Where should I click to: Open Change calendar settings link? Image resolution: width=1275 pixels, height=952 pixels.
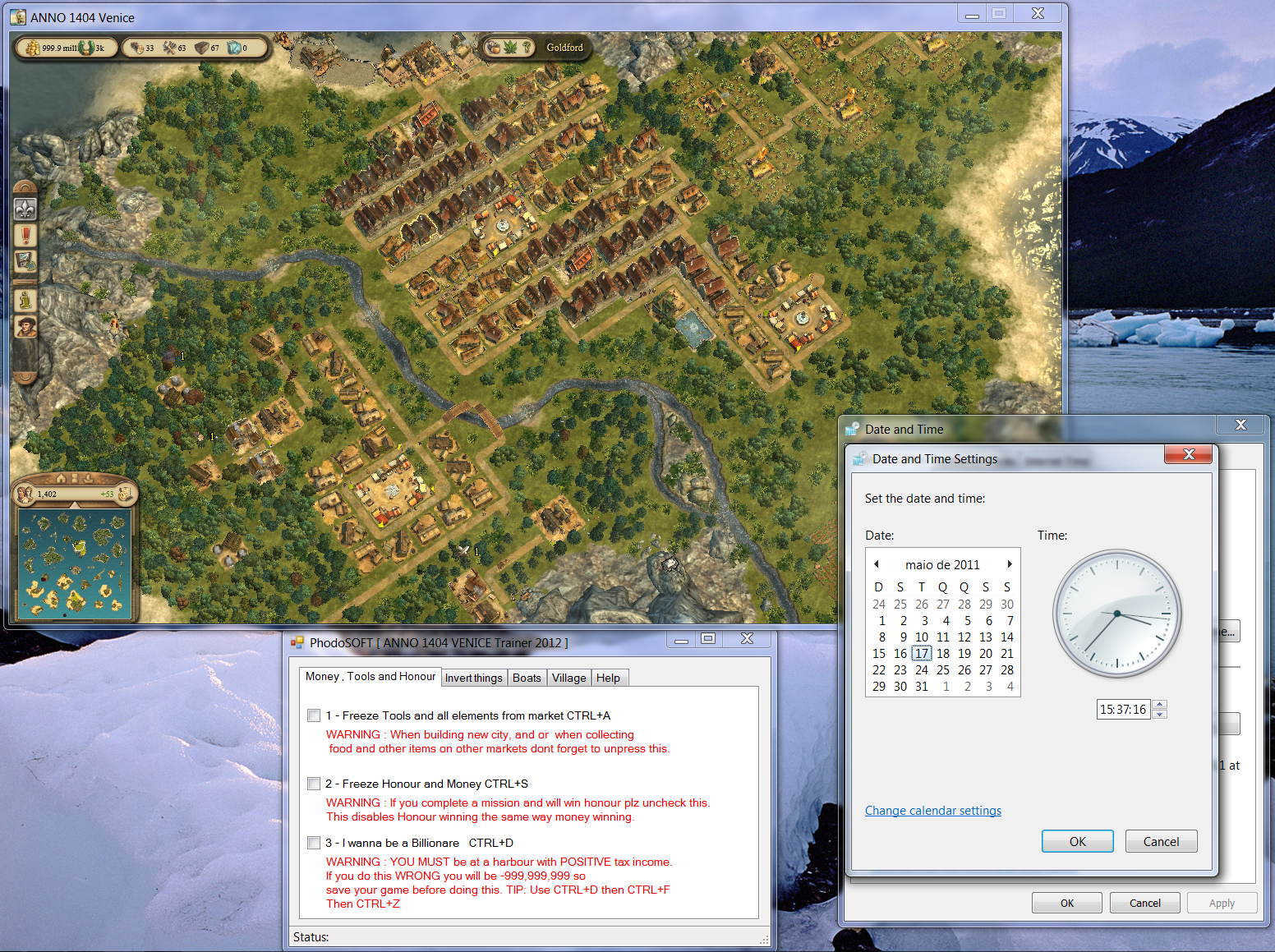(x=933, y=811)
